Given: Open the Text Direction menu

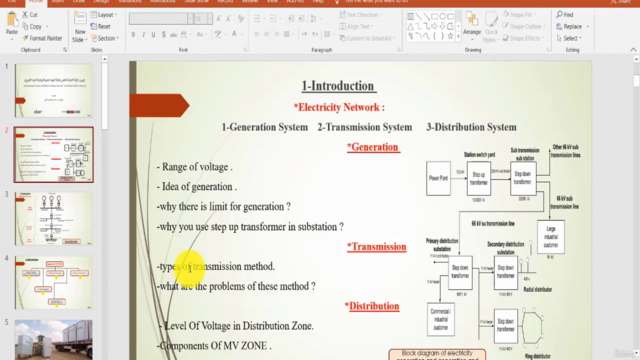Looking at the screenshot, I should pos(361,15).
